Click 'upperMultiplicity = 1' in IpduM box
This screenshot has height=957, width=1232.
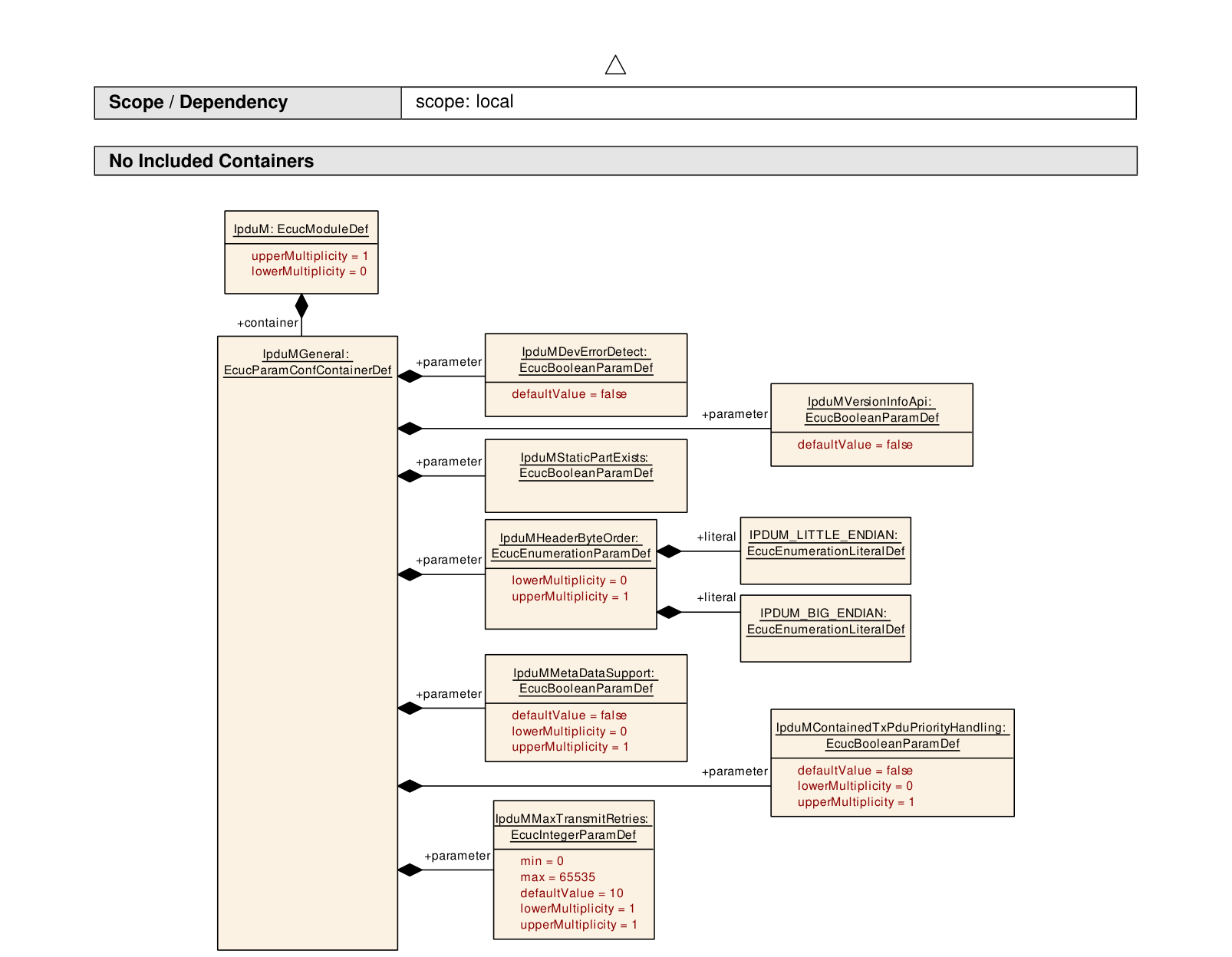pyautogui.click(x=309, y=256)
